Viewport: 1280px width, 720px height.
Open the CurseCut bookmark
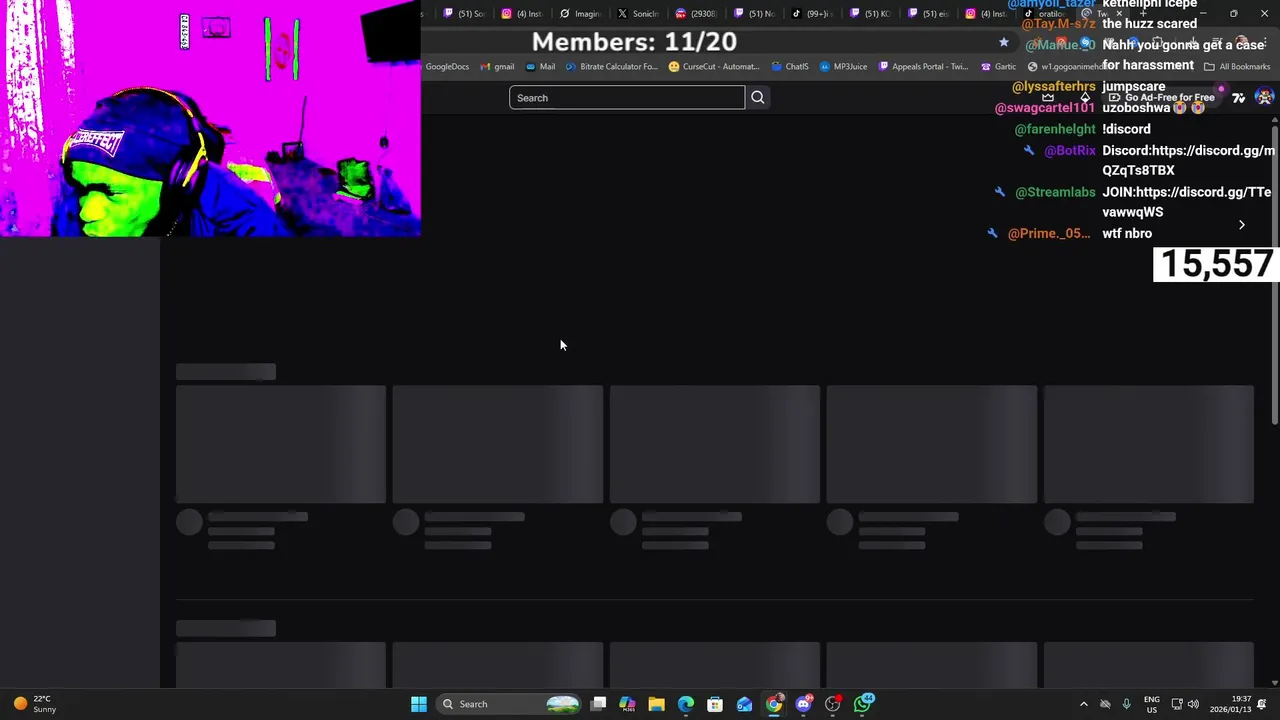pos(714,67)
